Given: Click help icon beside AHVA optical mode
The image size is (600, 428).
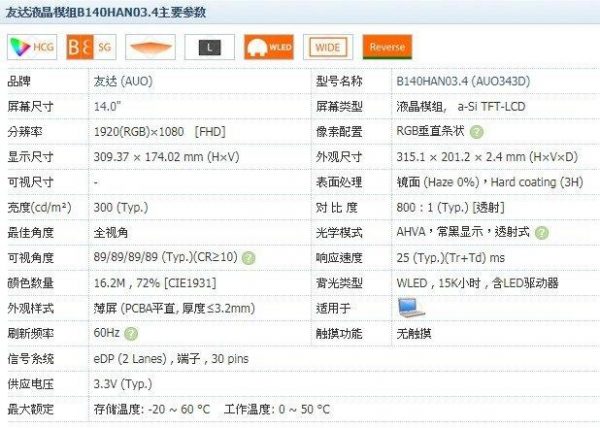Looking at the screenshot, I should tap(542, 233).
